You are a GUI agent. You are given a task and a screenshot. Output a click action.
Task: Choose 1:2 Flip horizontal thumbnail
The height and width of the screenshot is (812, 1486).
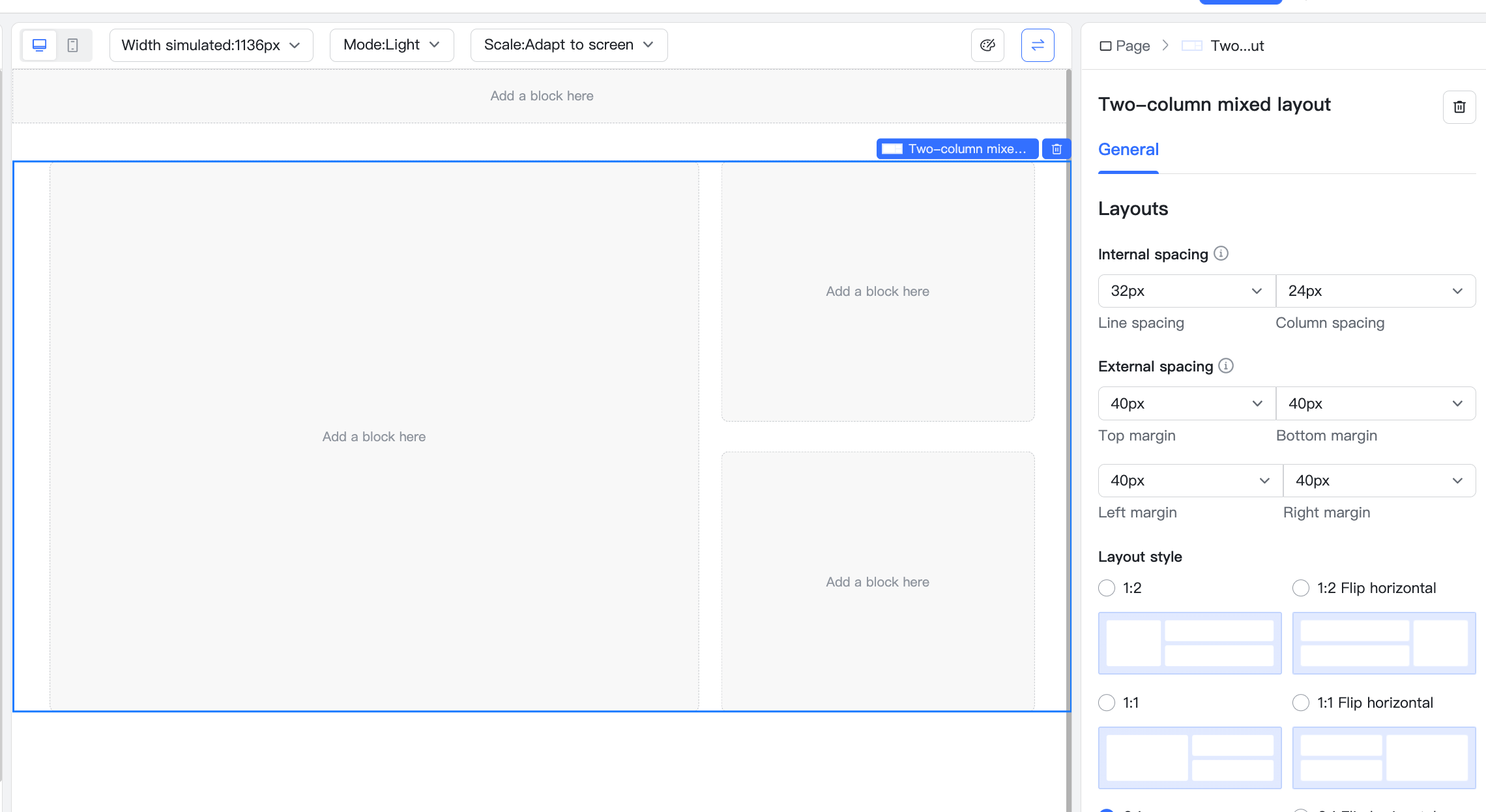1384,643
